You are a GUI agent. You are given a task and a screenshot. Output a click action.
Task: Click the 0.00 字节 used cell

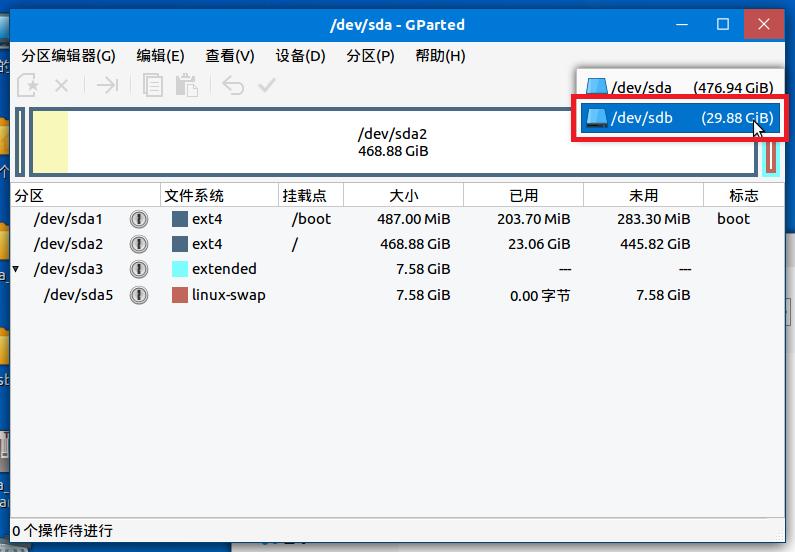(540, 296)
